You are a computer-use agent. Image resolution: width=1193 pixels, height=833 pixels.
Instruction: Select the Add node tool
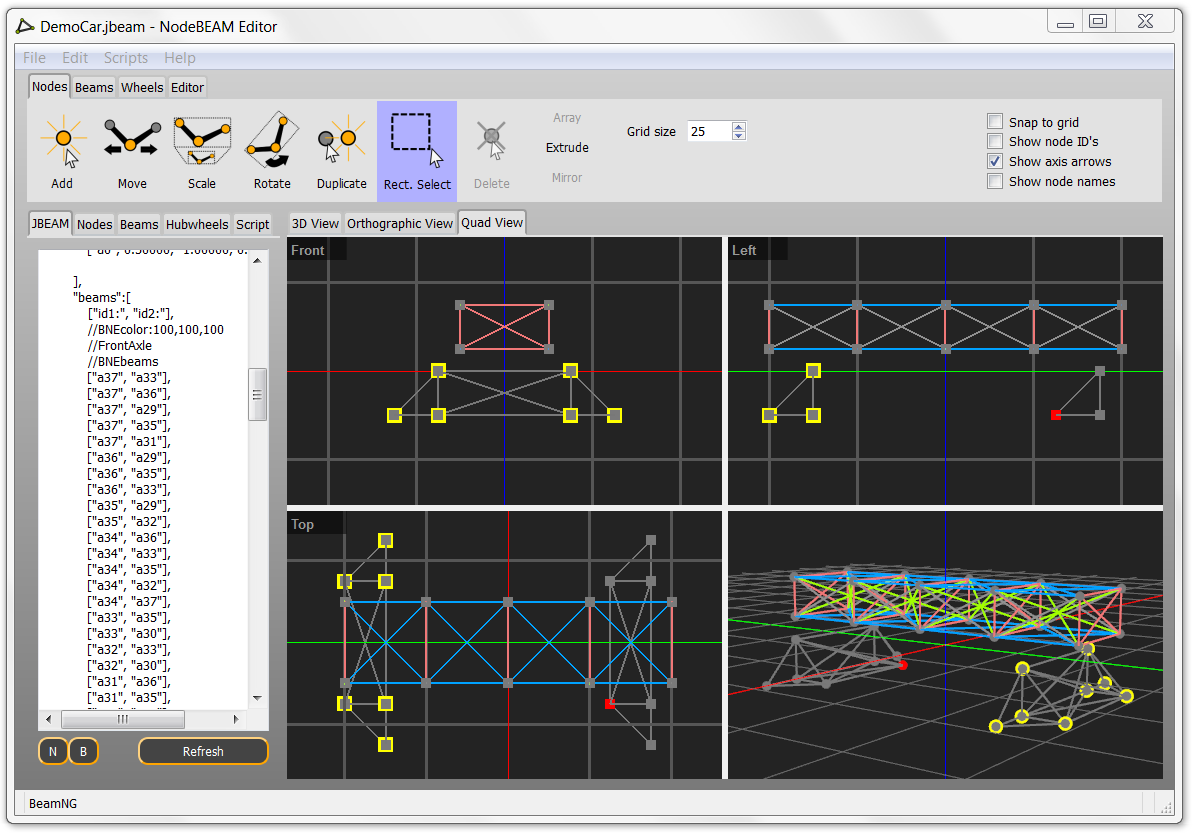(x=63, y=151)
